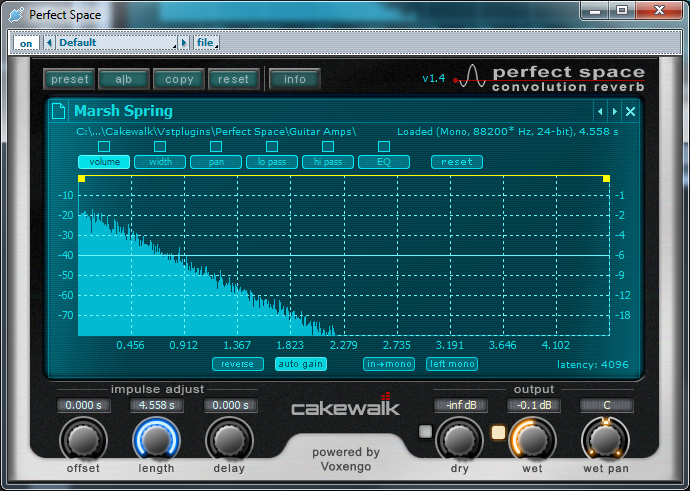
Task: Click the wet level knob
Action: [532, 440]
